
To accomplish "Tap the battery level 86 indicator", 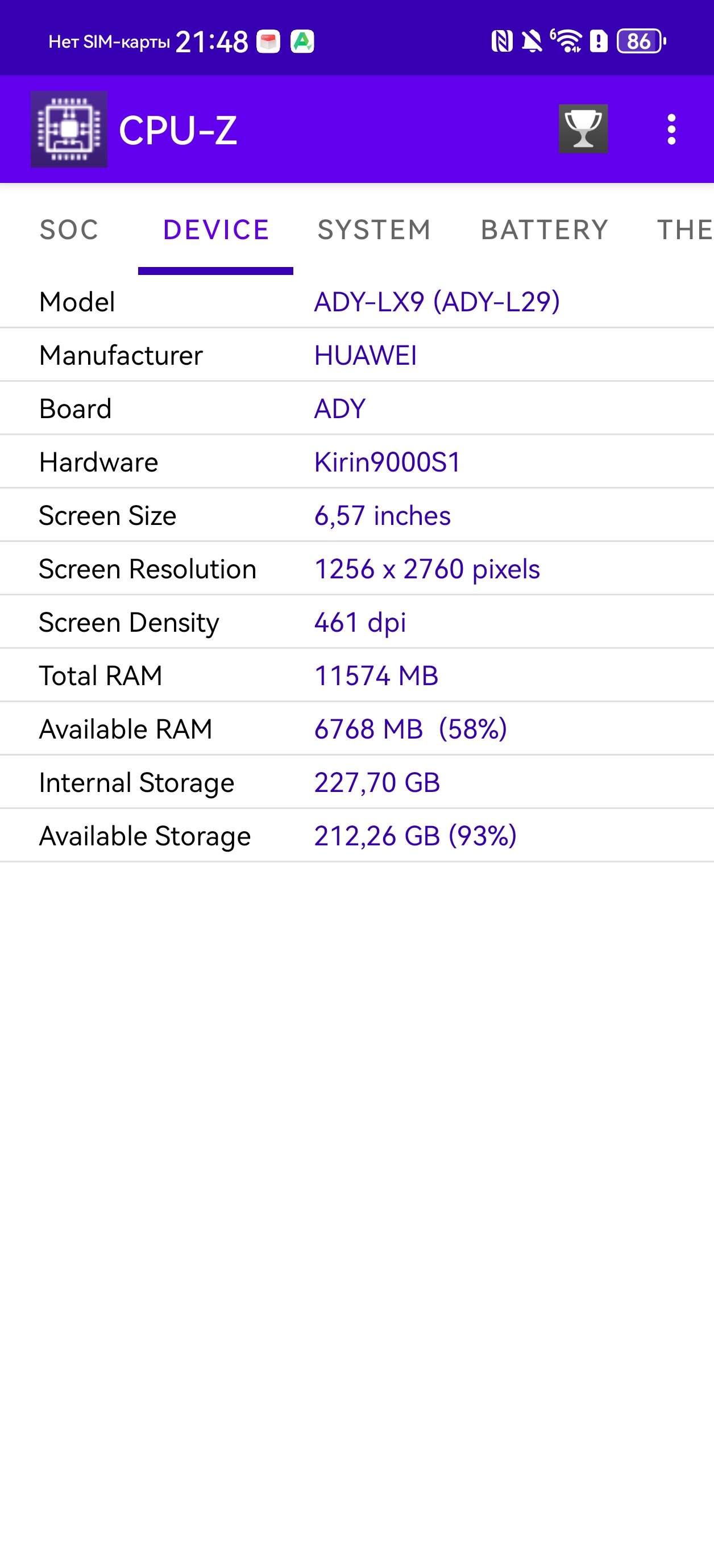I will 641,41.
